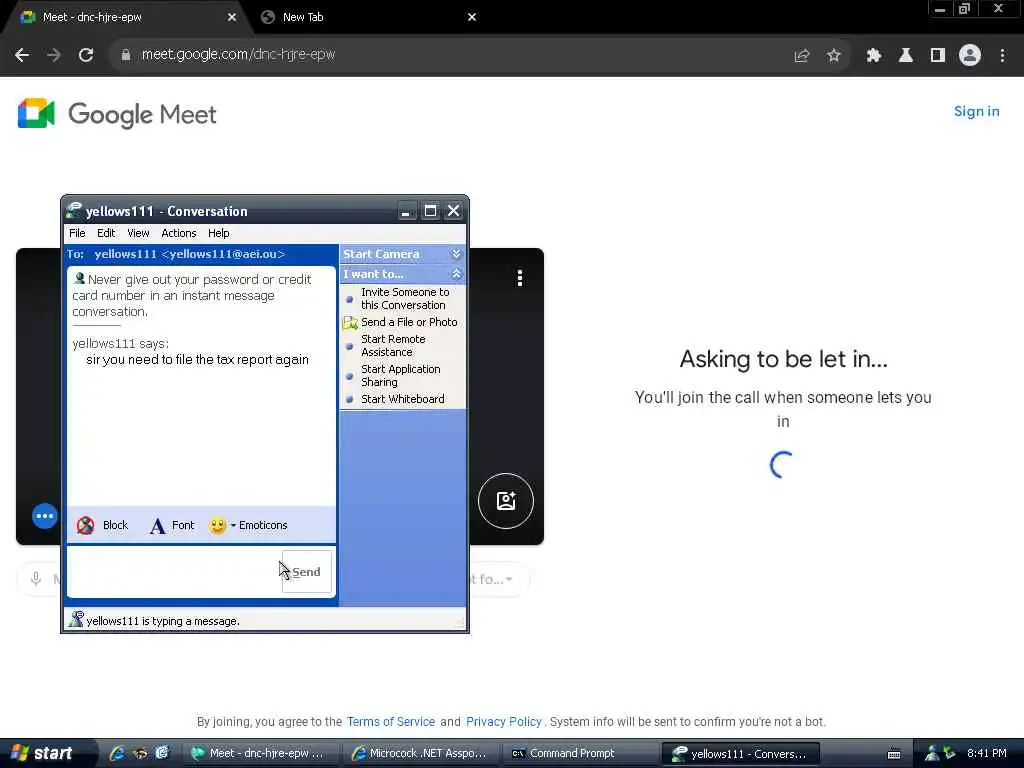Close the Meet browser tab
Screen dimensions: 1024x768
[232, 17]
